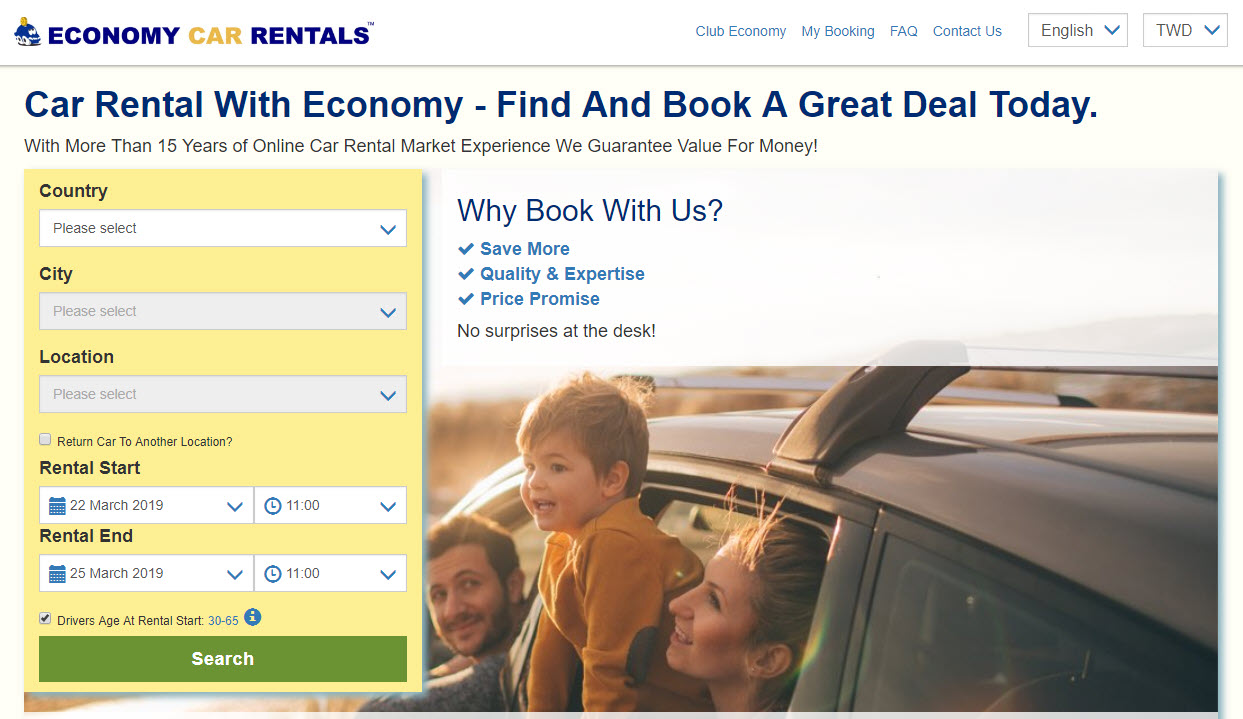Image resolution: width=1243 pixels, height=719 pixels.
Task: Click the Price Promise checkmark icon
Action: [x=465, y=299]
